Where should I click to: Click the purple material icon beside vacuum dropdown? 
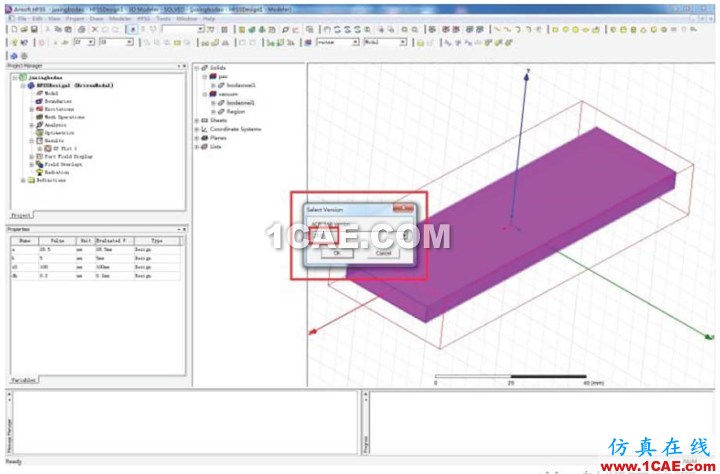click(308, 43)
